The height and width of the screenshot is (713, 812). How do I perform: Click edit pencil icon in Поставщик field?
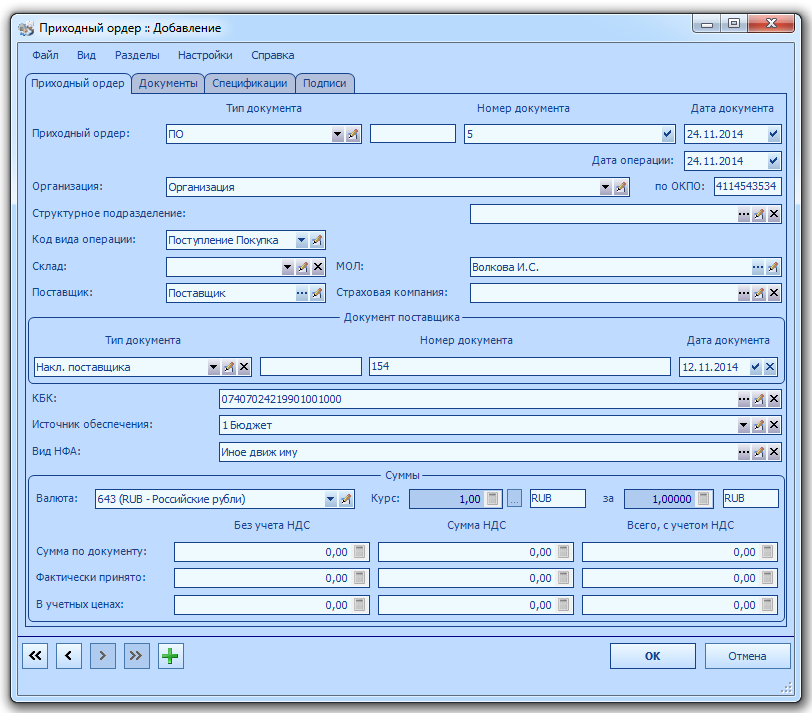coord(317,294)
